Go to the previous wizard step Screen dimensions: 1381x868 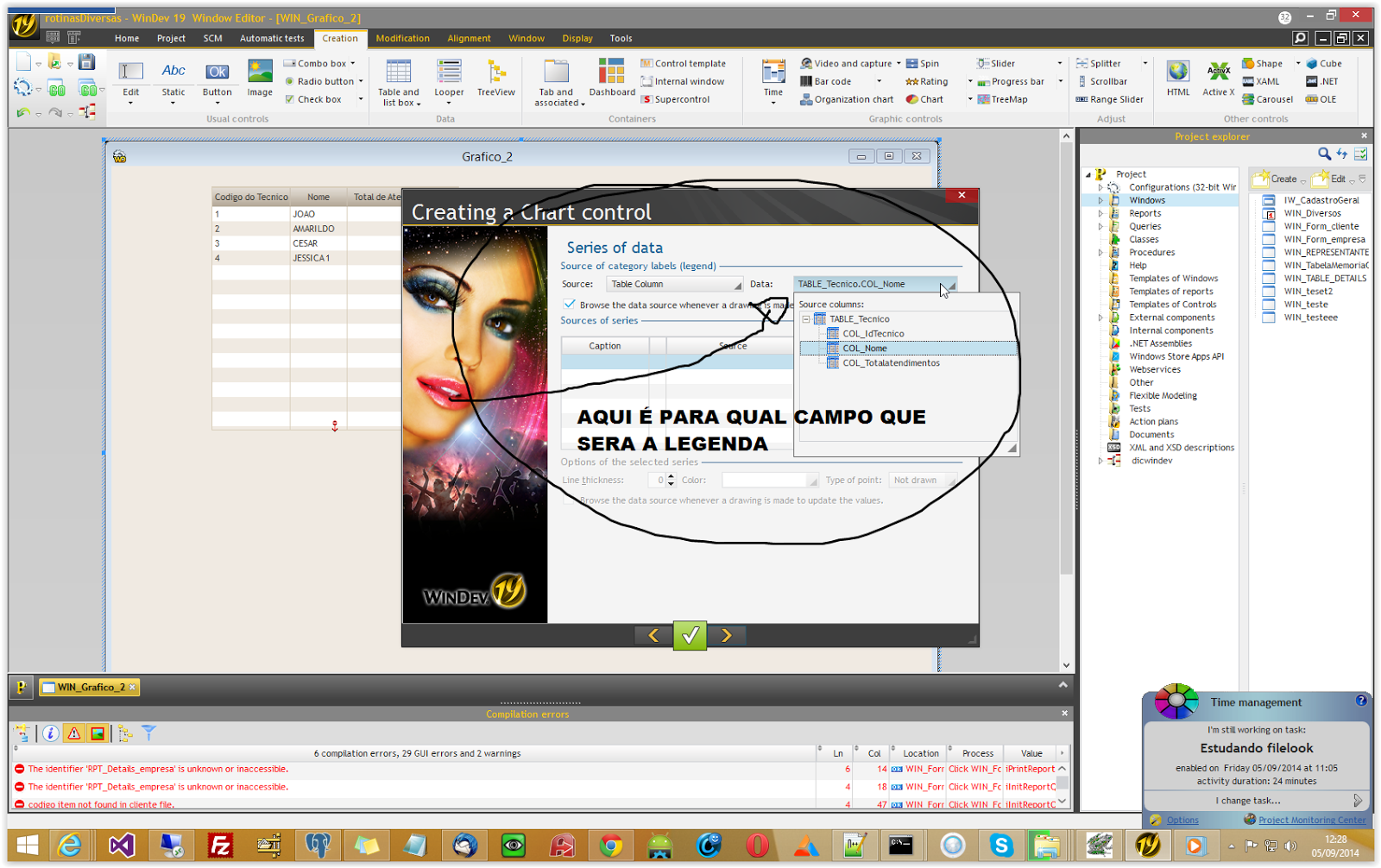click(653, 635)
